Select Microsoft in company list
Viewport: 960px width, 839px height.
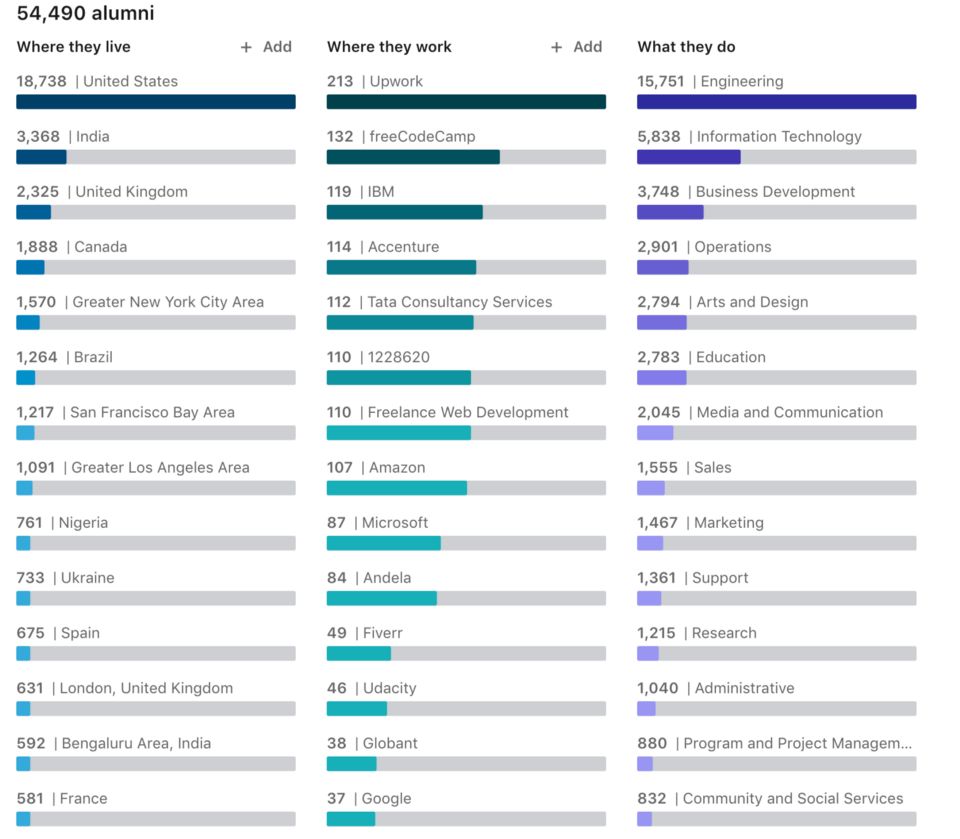[465, 542]
